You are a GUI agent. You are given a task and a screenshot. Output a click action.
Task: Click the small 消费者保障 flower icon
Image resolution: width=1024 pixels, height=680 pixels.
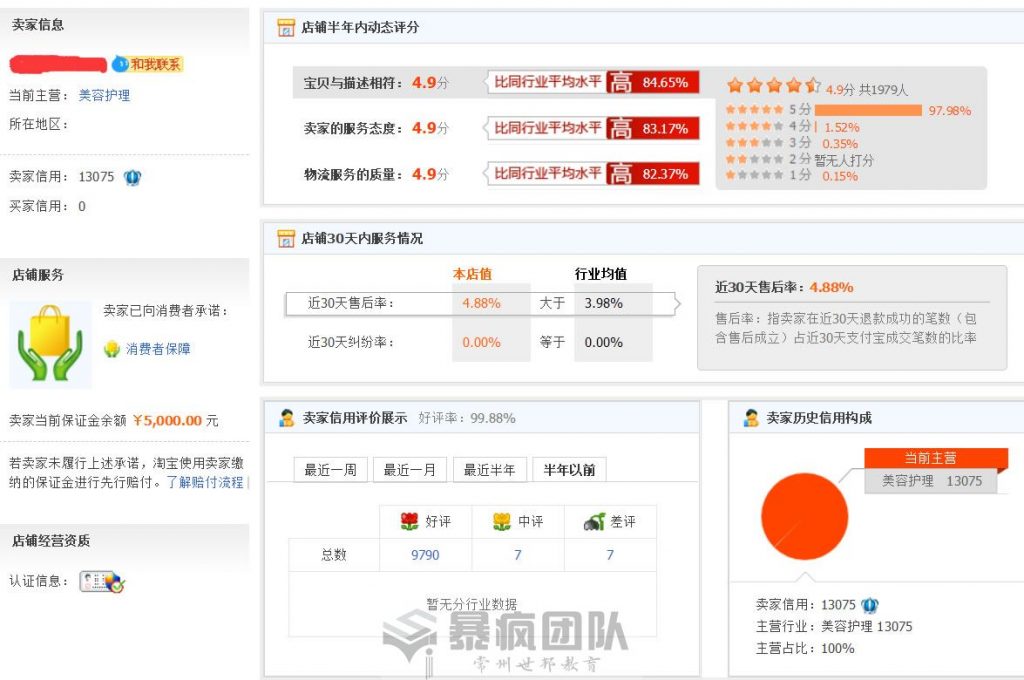pyautogui.click(x=112, y=349)
